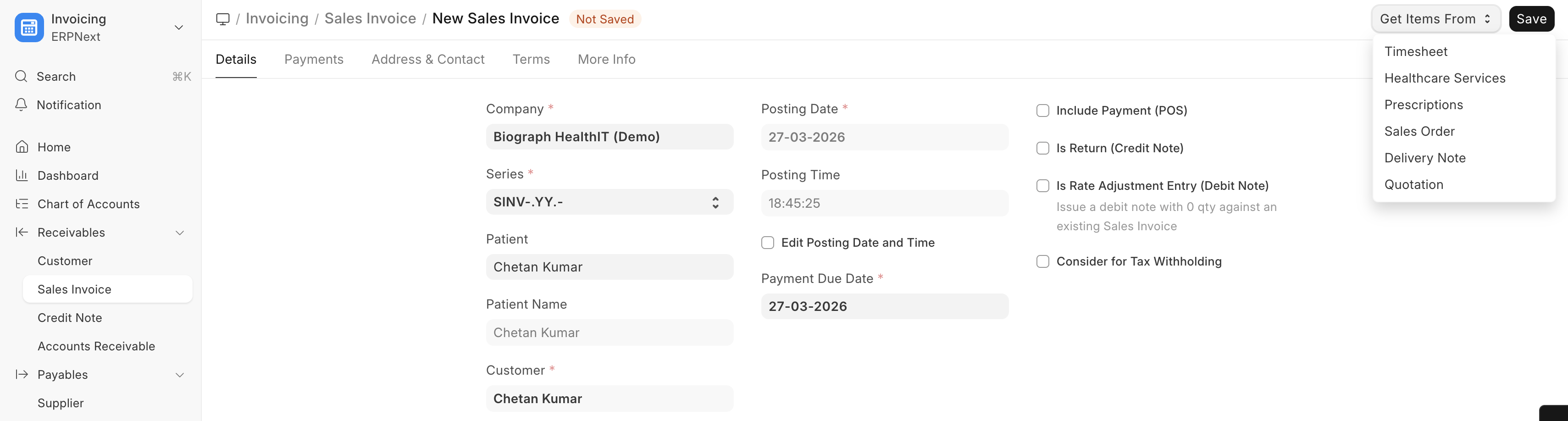Screen dimensions: 1568x421
Task: Select Healthcare Services from Get Items From menu
Action: 1445,78
